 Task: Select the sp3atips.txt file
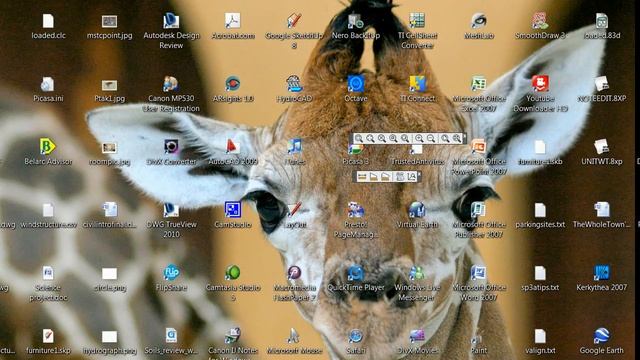(x=540, y=273)
